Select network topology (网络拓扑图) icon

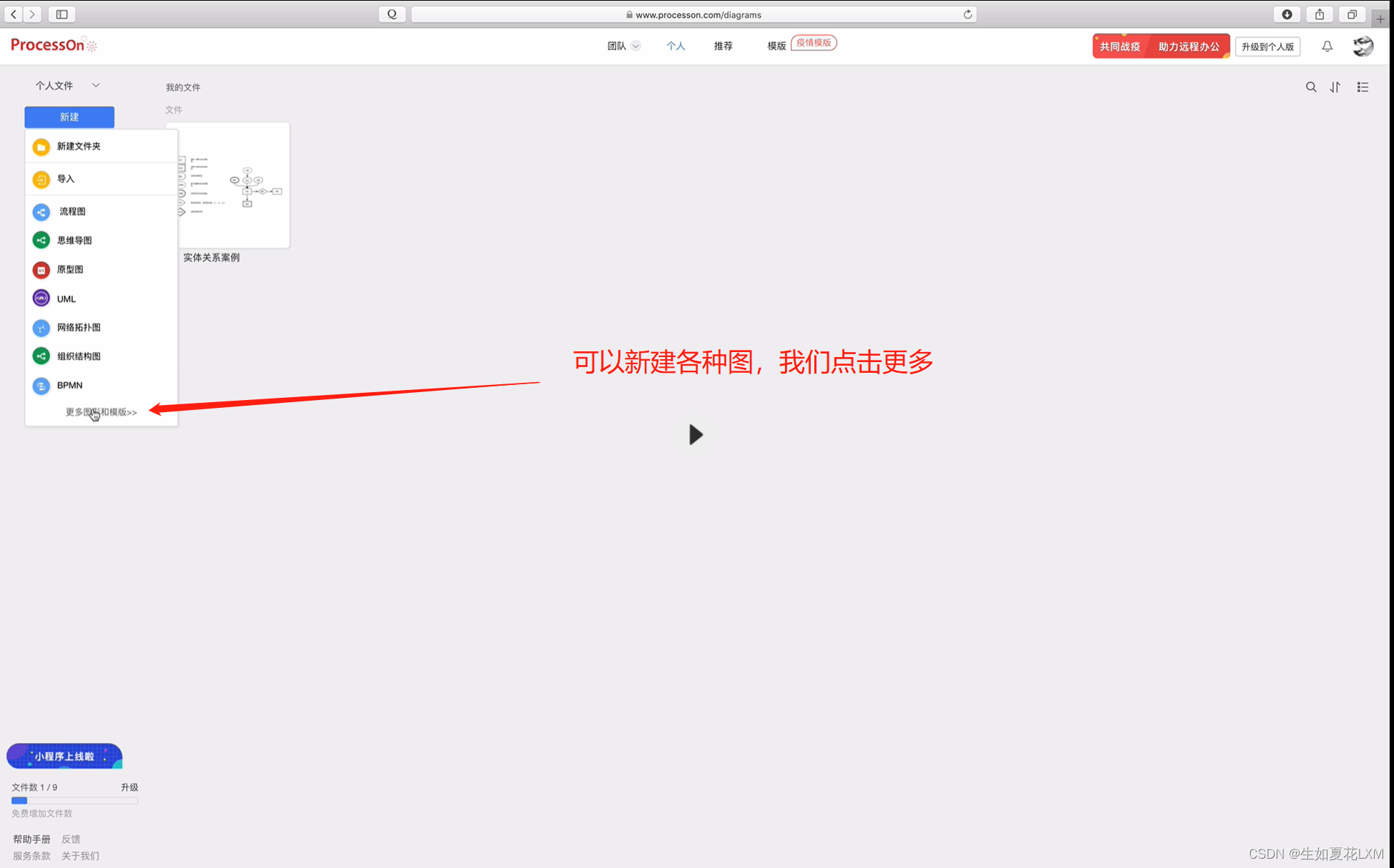tap(42, 328)
